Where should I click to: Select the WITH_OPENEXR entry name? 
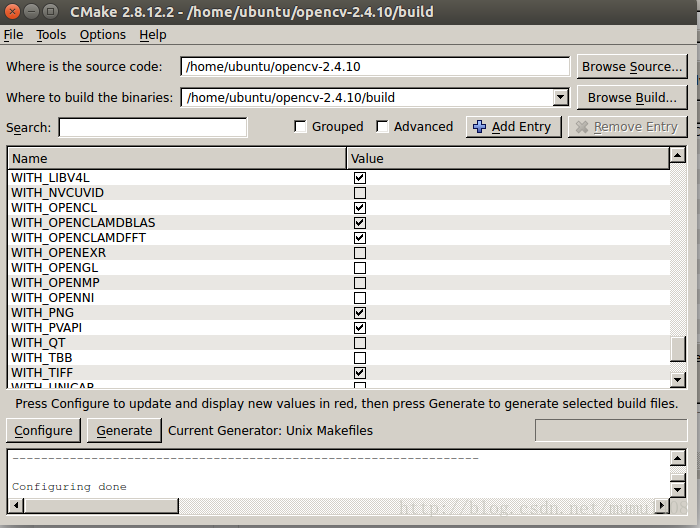coord(59,253)
